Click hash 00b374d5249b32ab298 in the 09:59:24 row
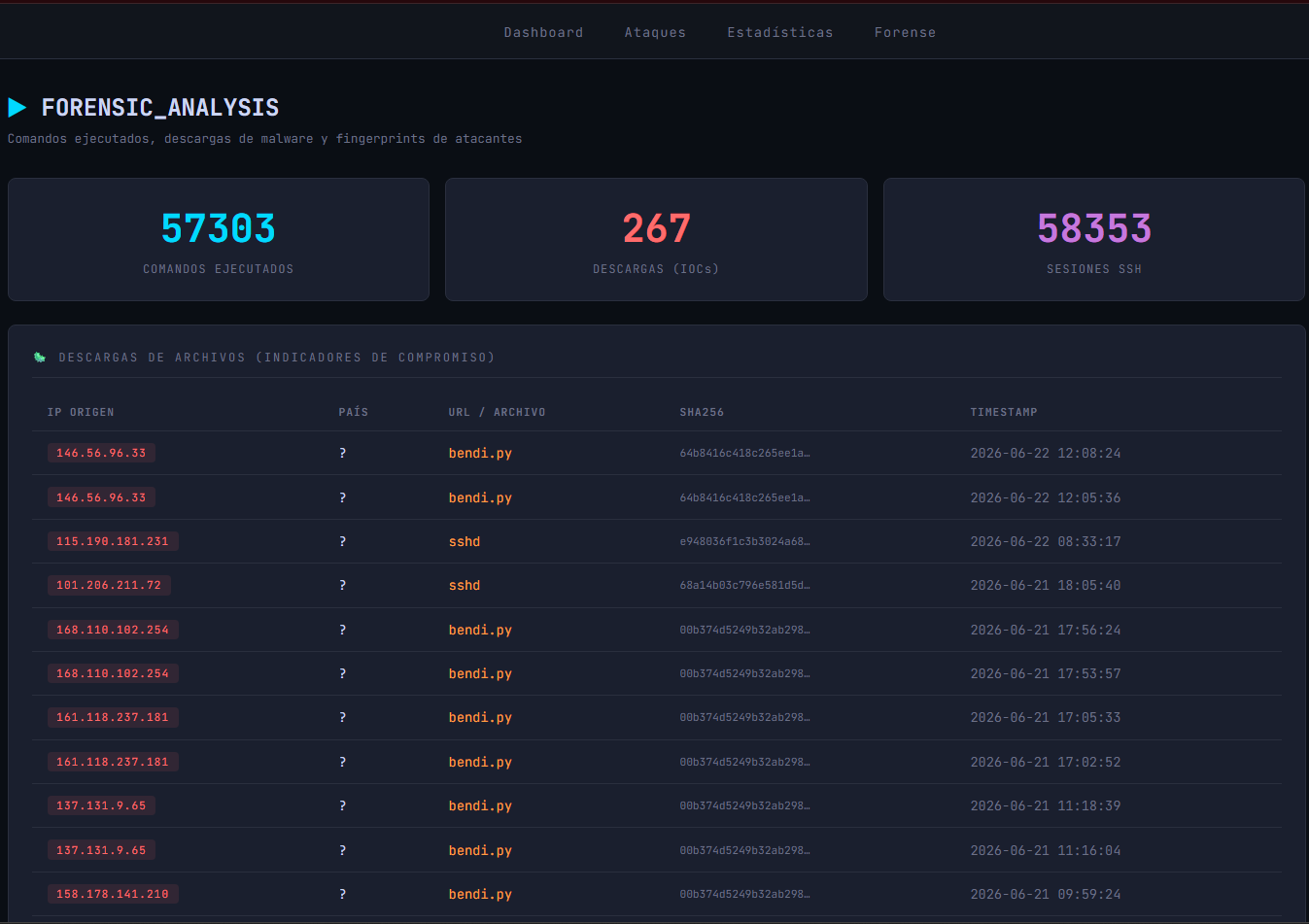Image resolution: width=1309 pixels, height=924 pixels. (x=744, y=894)
